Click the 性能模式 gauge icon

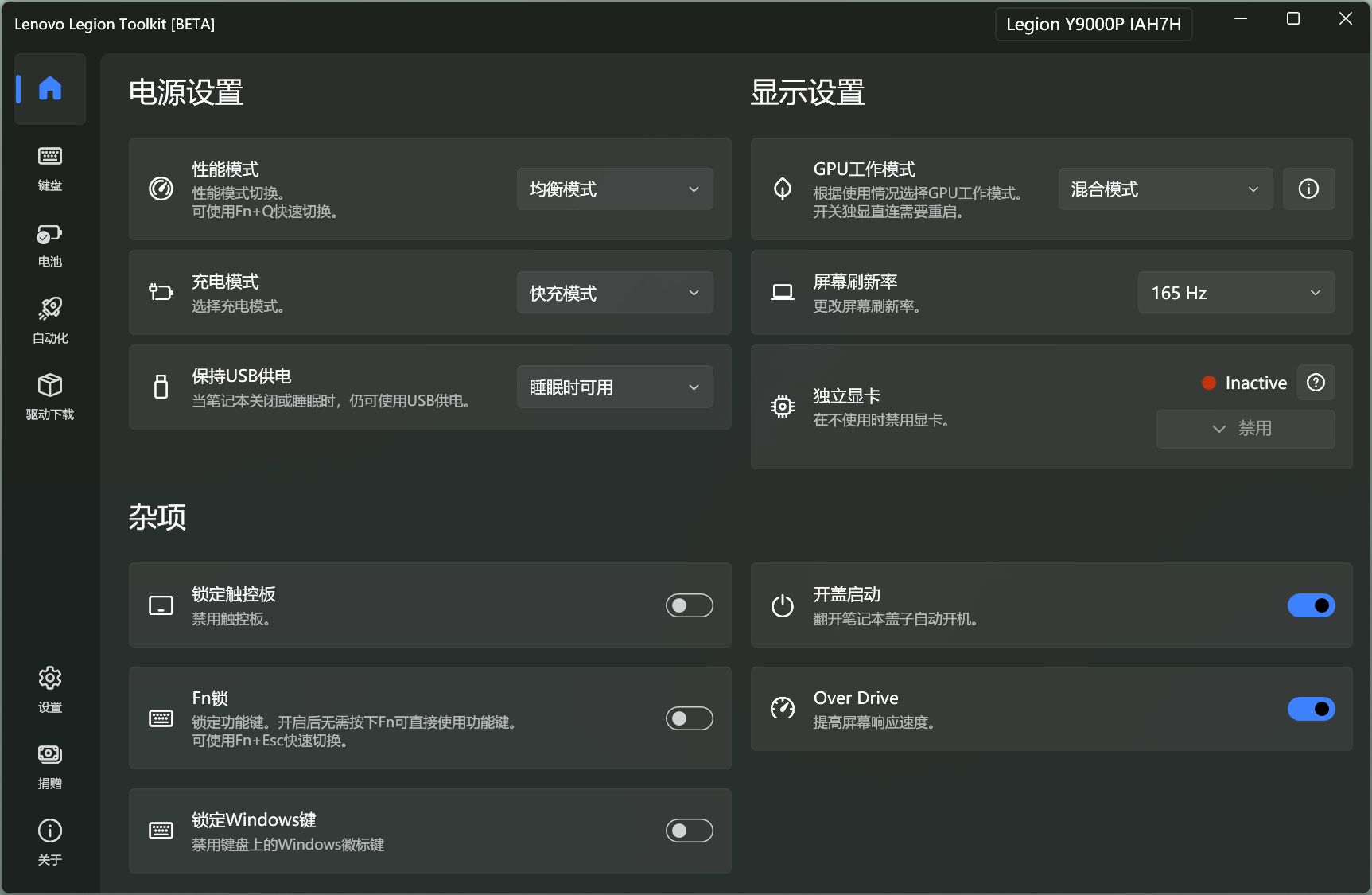[x=161, y=189]
